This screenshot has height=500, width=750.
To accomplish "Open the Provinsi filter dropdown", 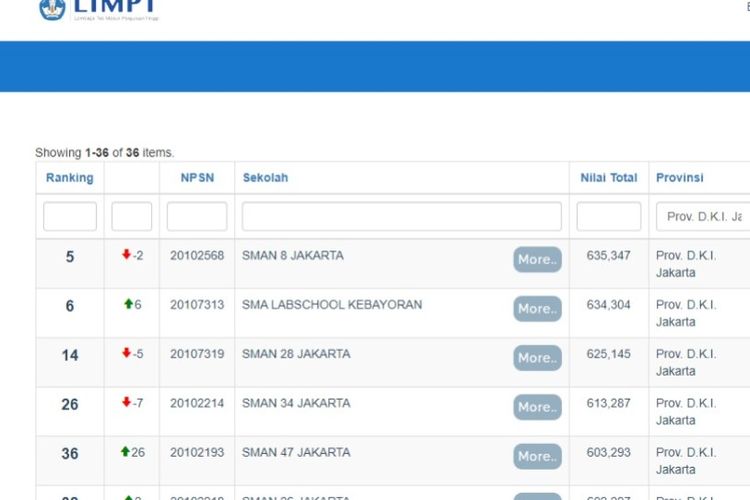I will pyautogui.click(x=703, y=216).
